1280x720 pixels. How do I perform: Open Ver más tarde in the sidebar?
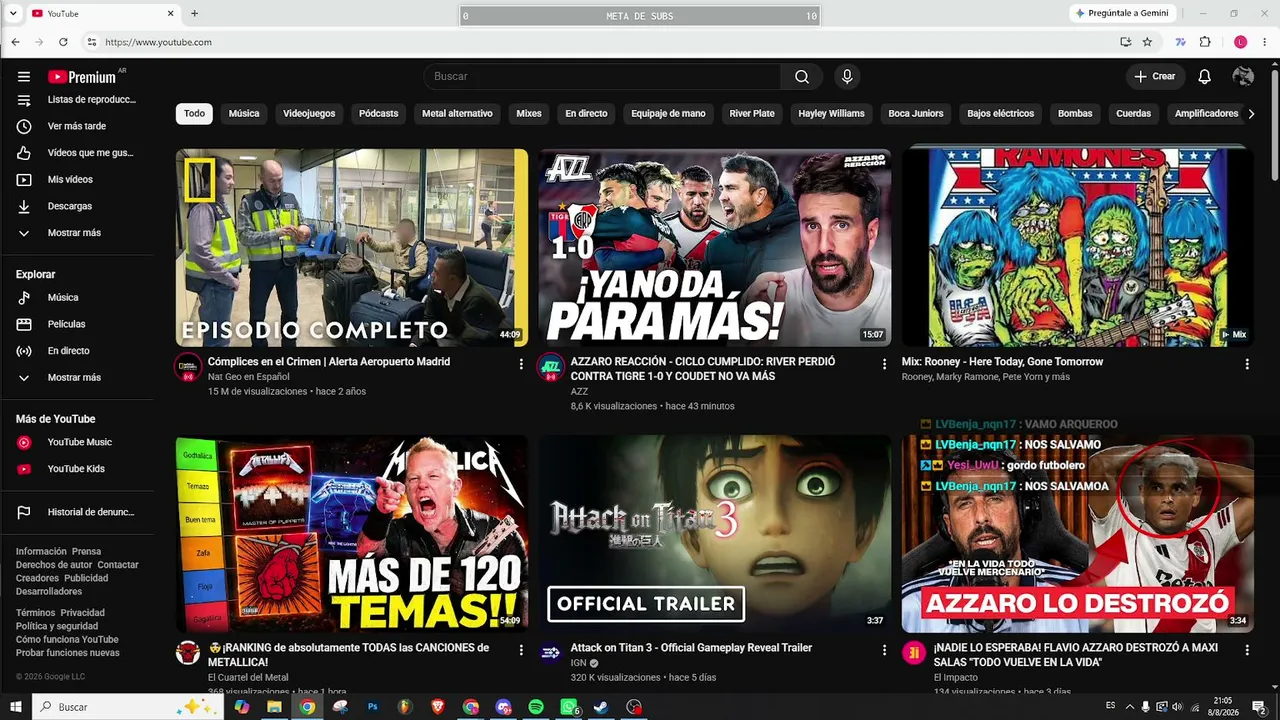77,126
